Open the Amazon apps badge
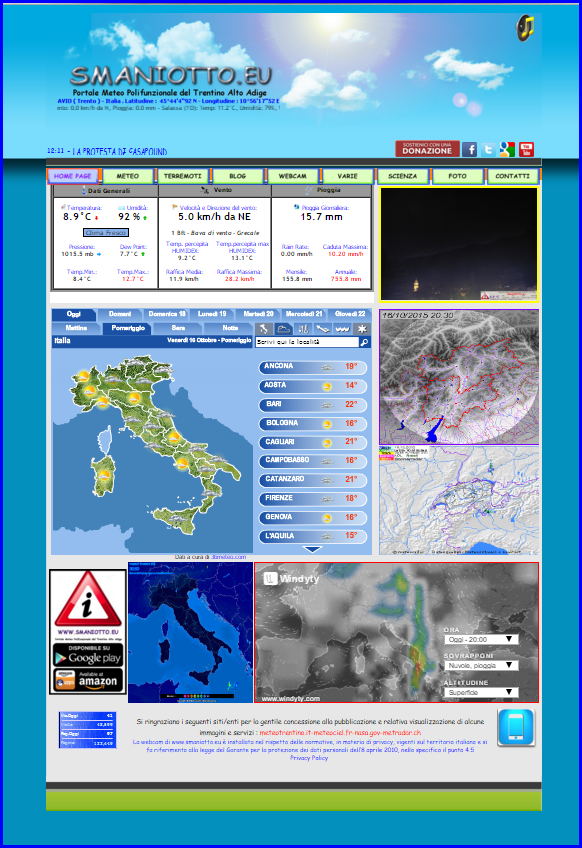The height and width of the screenshot is (848, 582). click(x=88, y=680)
